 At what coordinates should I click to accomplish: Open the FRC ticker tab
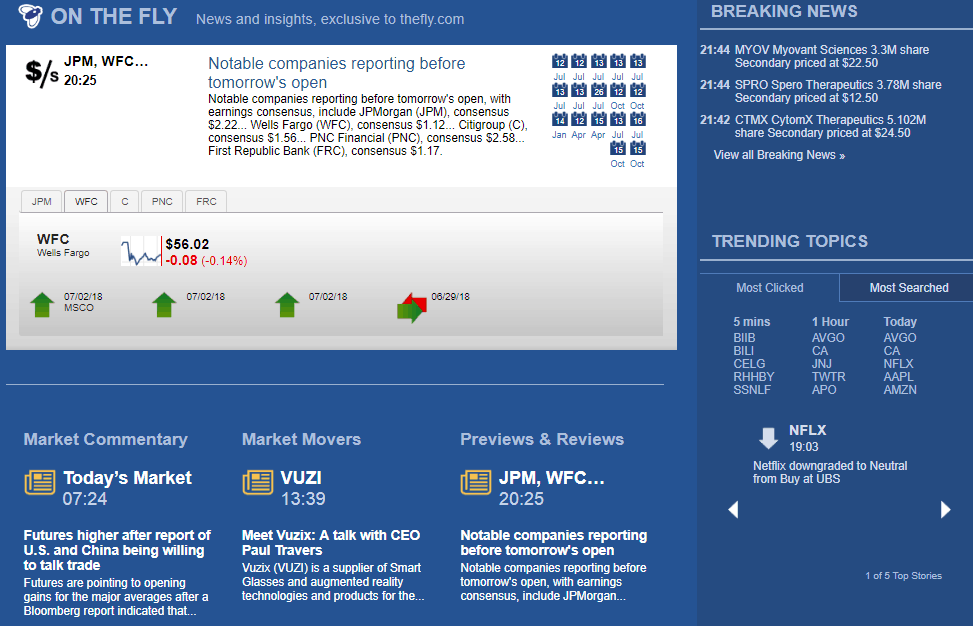point(206,202)
